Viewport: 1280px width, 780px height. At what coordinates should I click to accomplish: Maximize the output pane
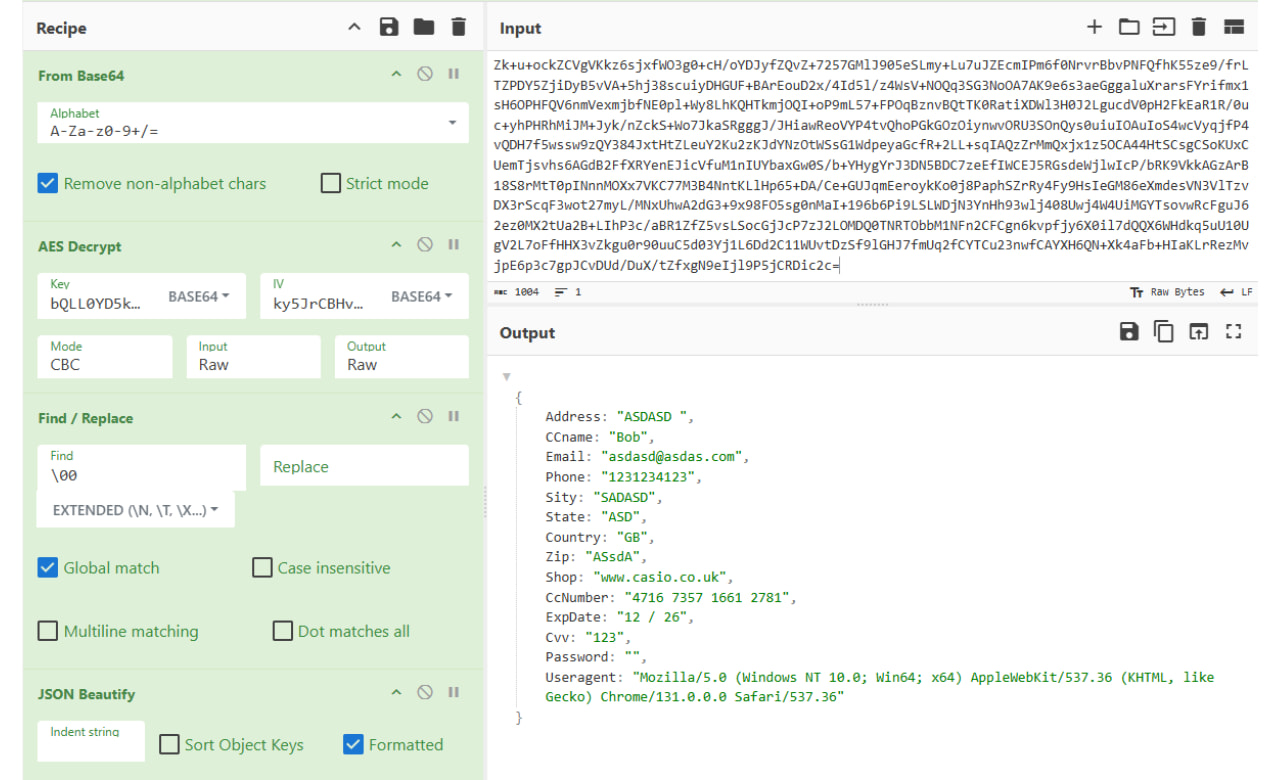tap(1233, 332)
